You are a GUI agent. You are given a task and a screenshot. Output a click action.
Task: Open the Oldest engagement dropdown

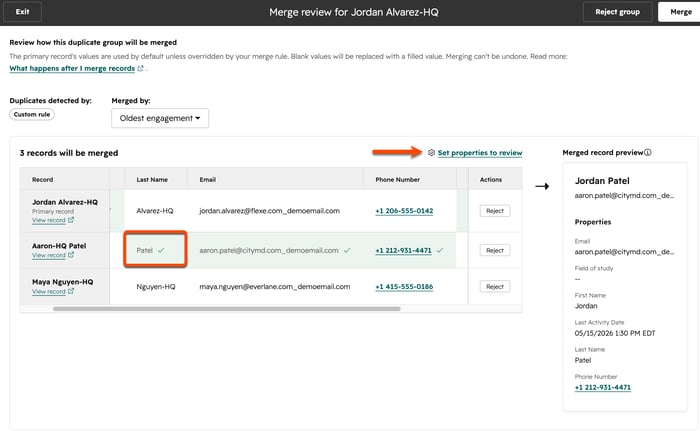click(160, 118)
